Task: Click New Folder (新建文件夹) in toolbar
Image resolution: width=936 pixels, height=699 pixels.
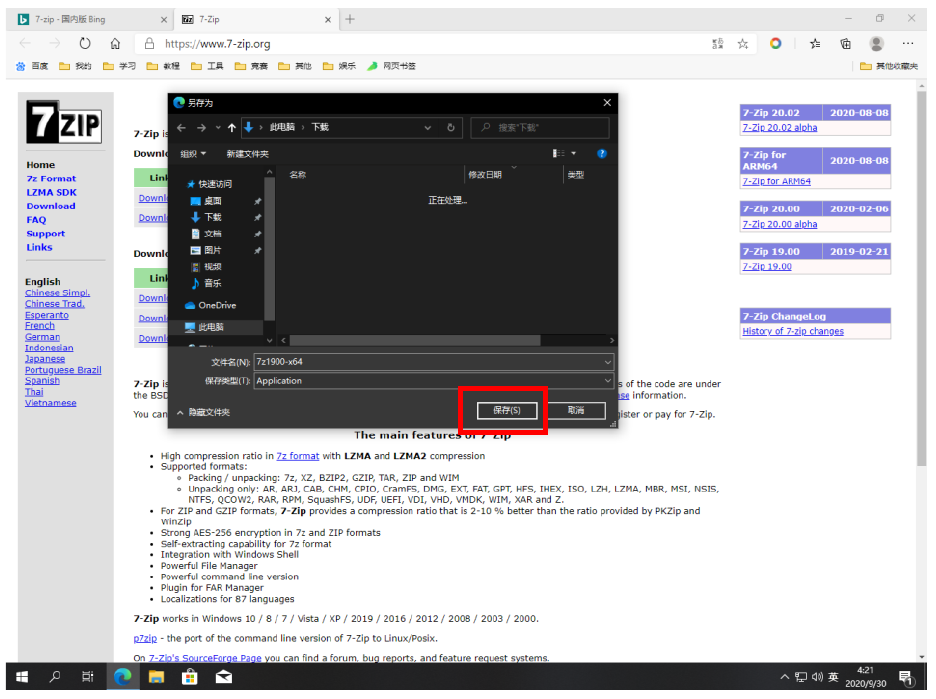Action: coord(247,154)
